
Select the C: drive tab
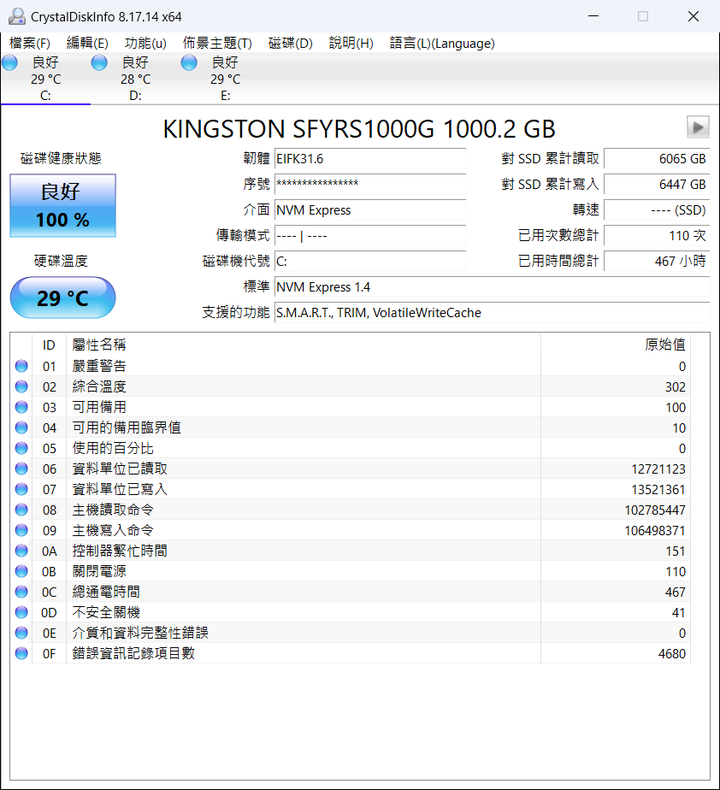[45, 79]
